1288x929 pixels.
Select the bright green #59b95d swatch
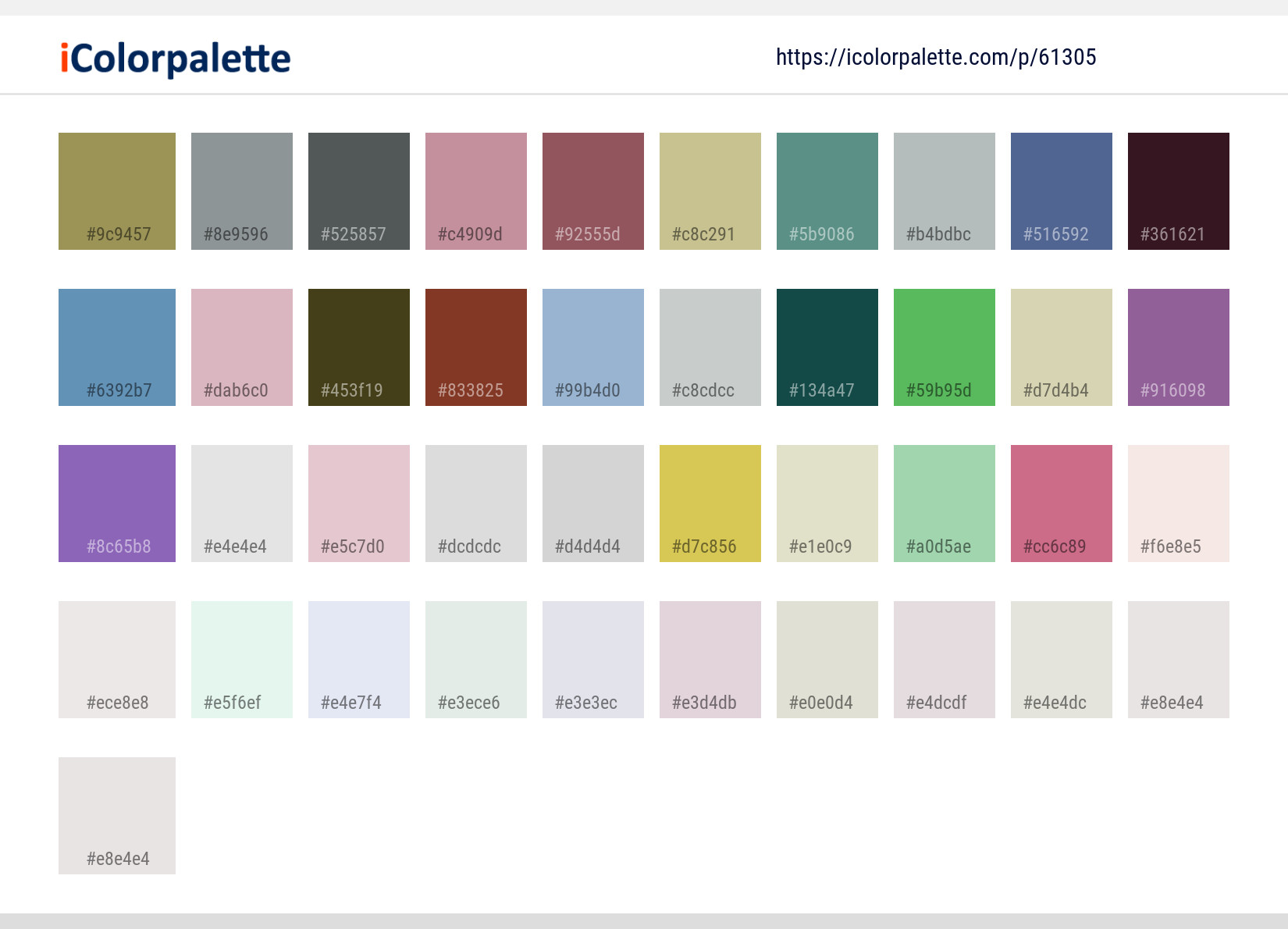944,347
